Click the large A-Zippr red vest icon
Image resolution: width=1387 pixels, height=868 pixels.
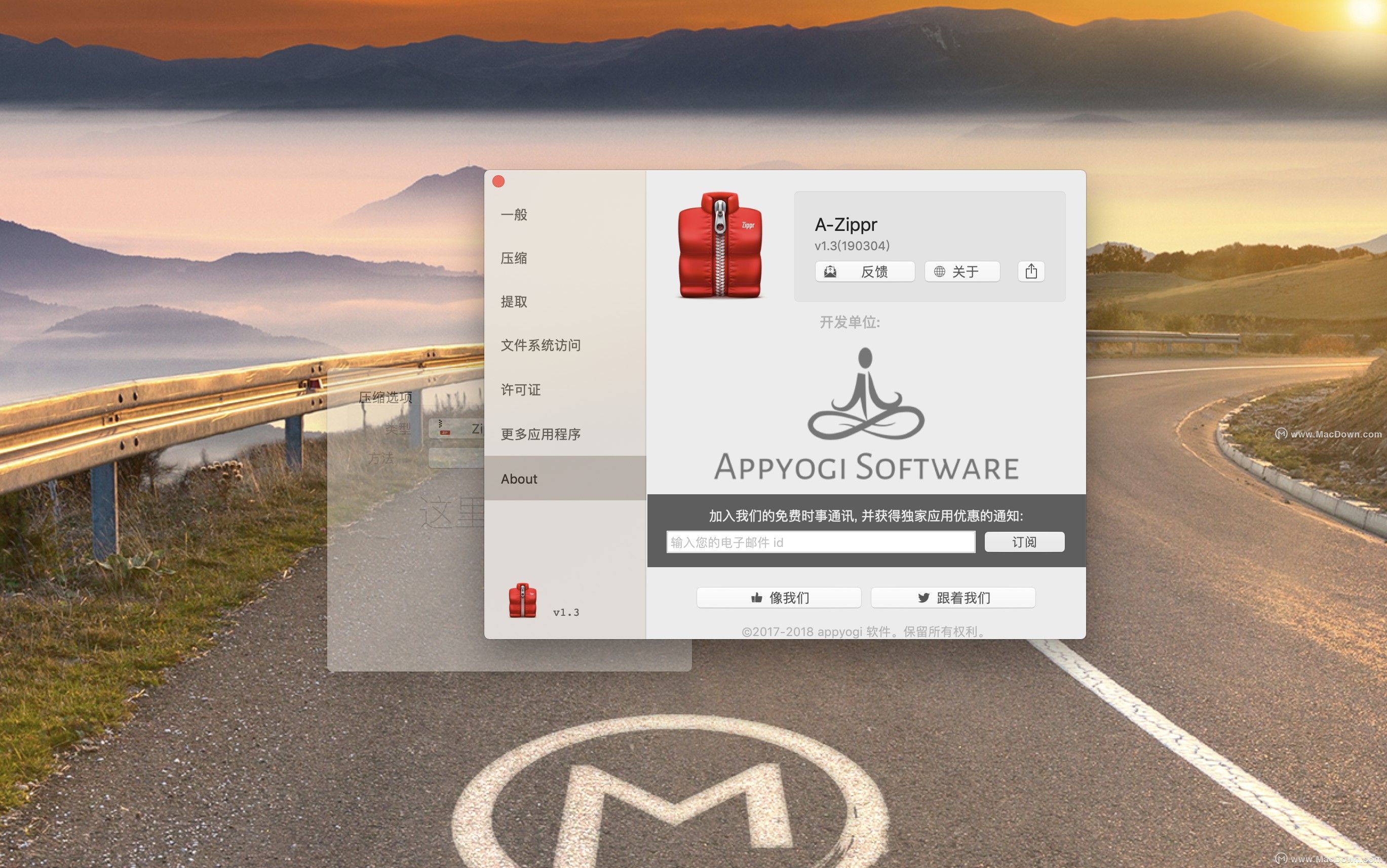tap(720, 246)
